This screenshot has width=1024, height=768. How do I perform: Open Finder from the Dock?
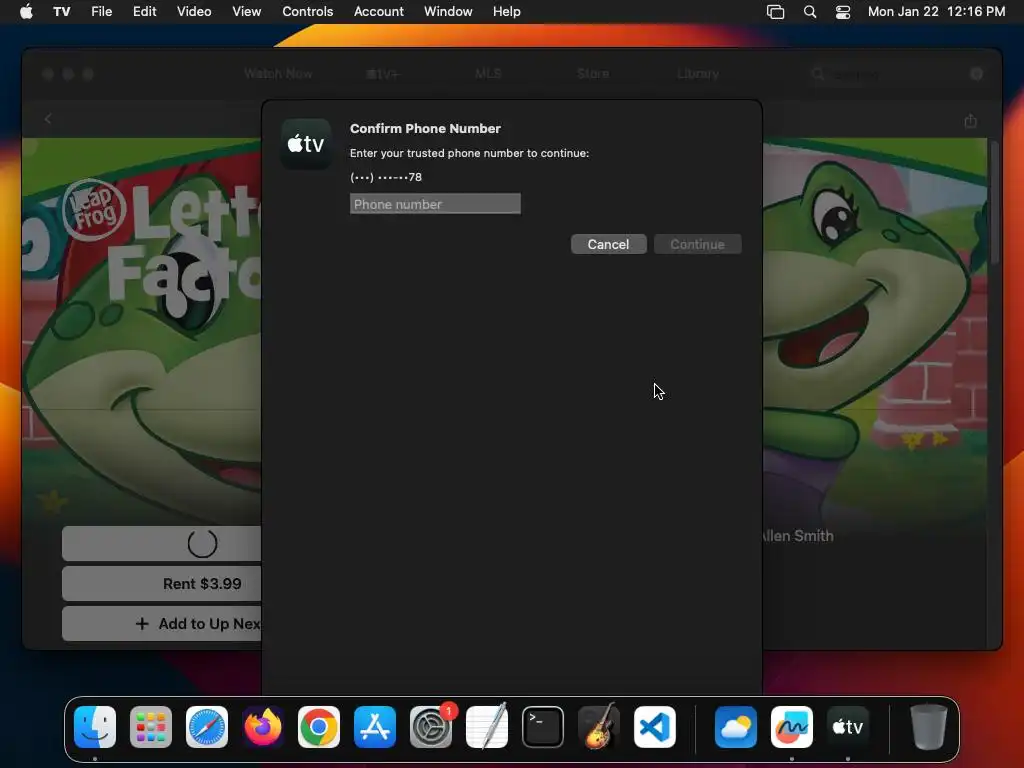pyautogui.click(x=95, y=727)
